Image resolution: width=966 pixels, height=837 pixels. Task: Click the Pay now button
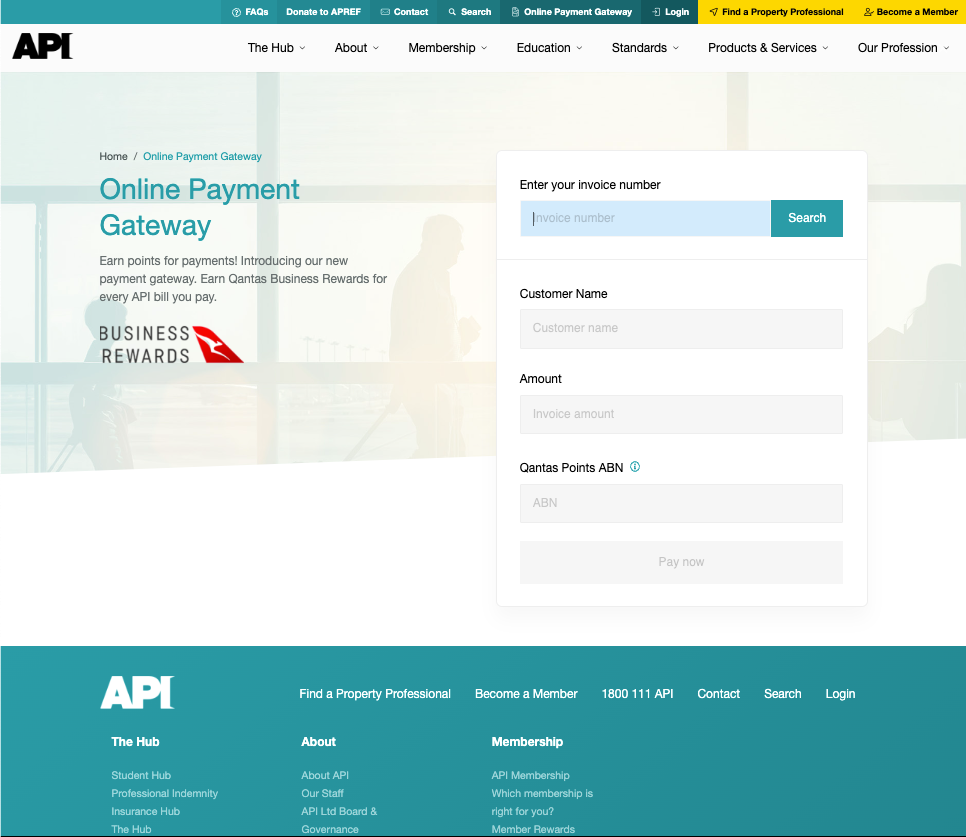point(681,562)
